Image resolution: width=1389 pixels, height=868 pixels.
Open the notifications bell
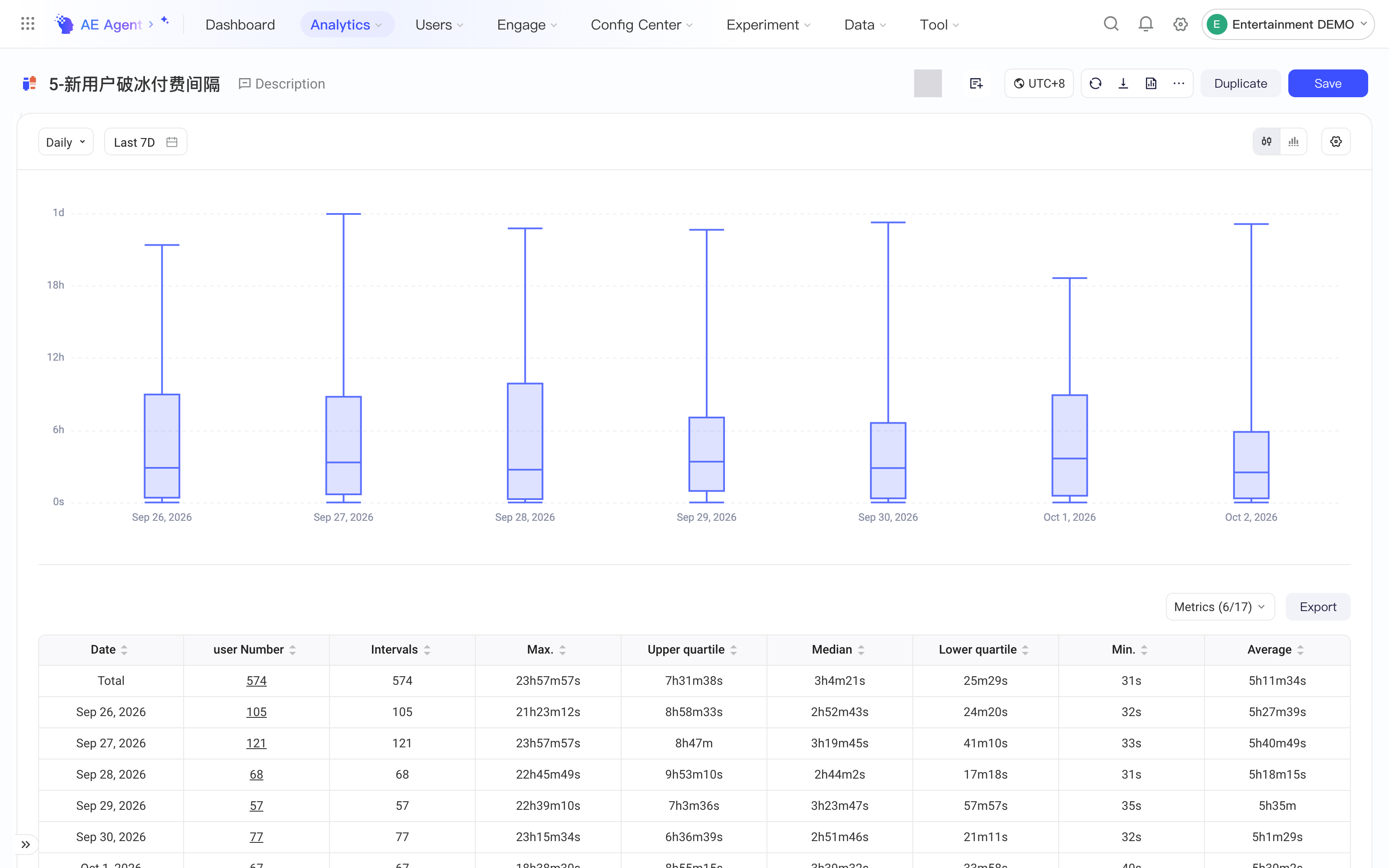coord(1145,24)
